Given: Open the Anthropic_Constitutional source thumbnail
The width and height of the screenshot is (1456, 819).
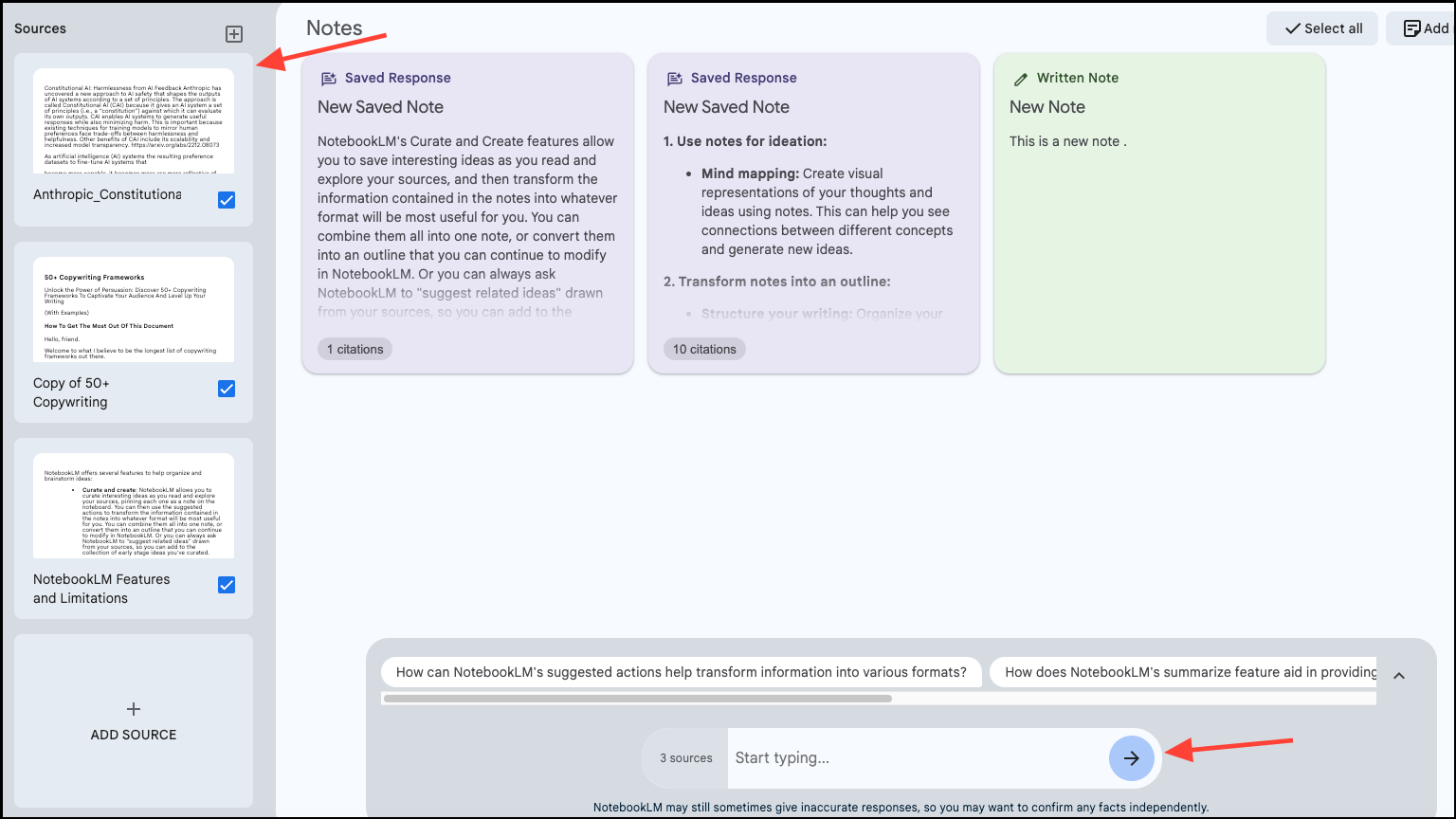Looking at the screenshot, I should click(134, 120).
